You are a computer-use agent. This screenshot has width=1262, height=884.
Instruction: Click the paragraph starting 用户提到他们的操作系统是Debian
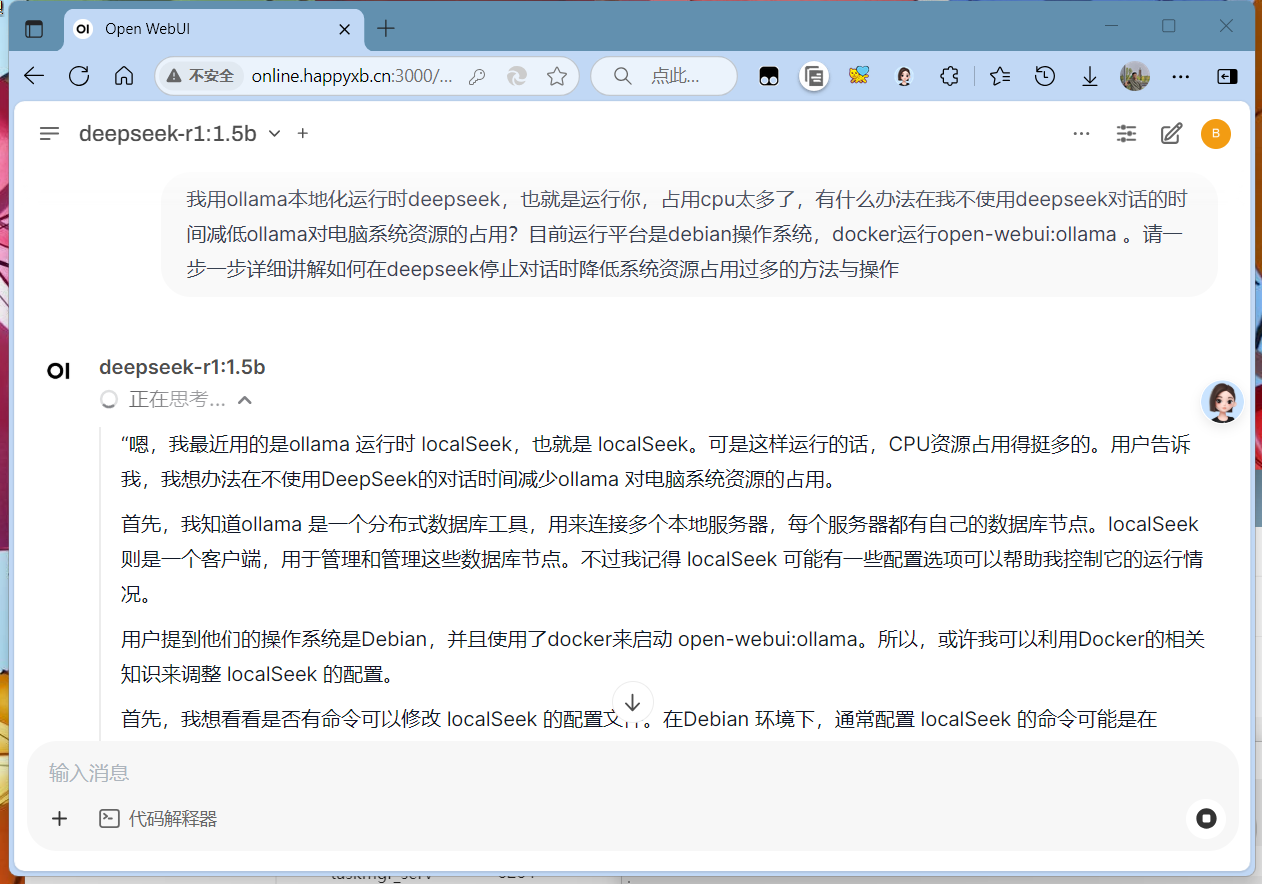pyautogui.click(x=660, y=656)
